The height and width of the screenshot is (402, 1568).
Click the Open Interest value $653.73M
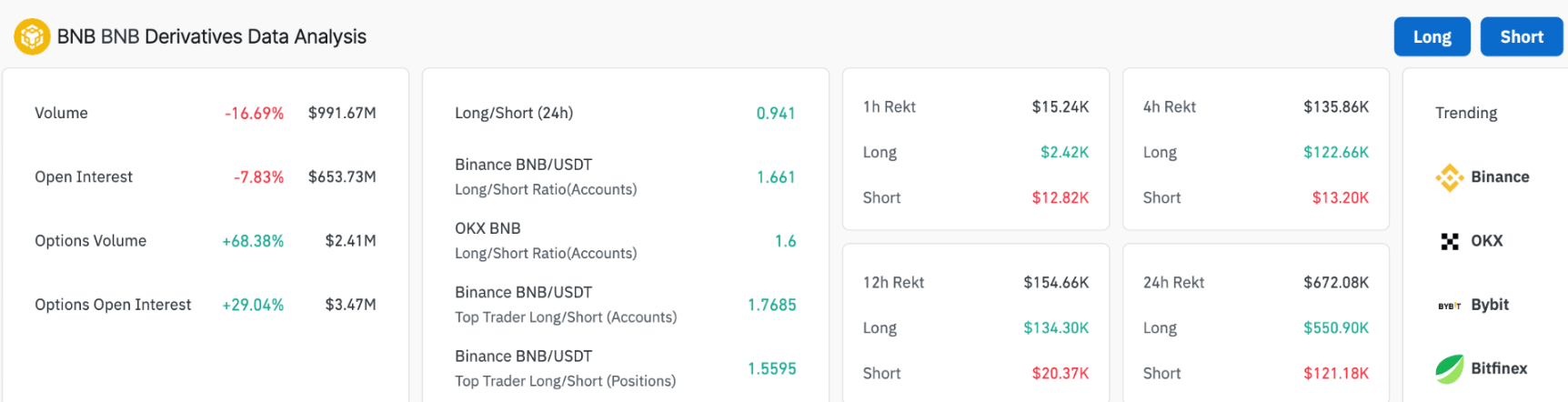(x=342, y=176)
